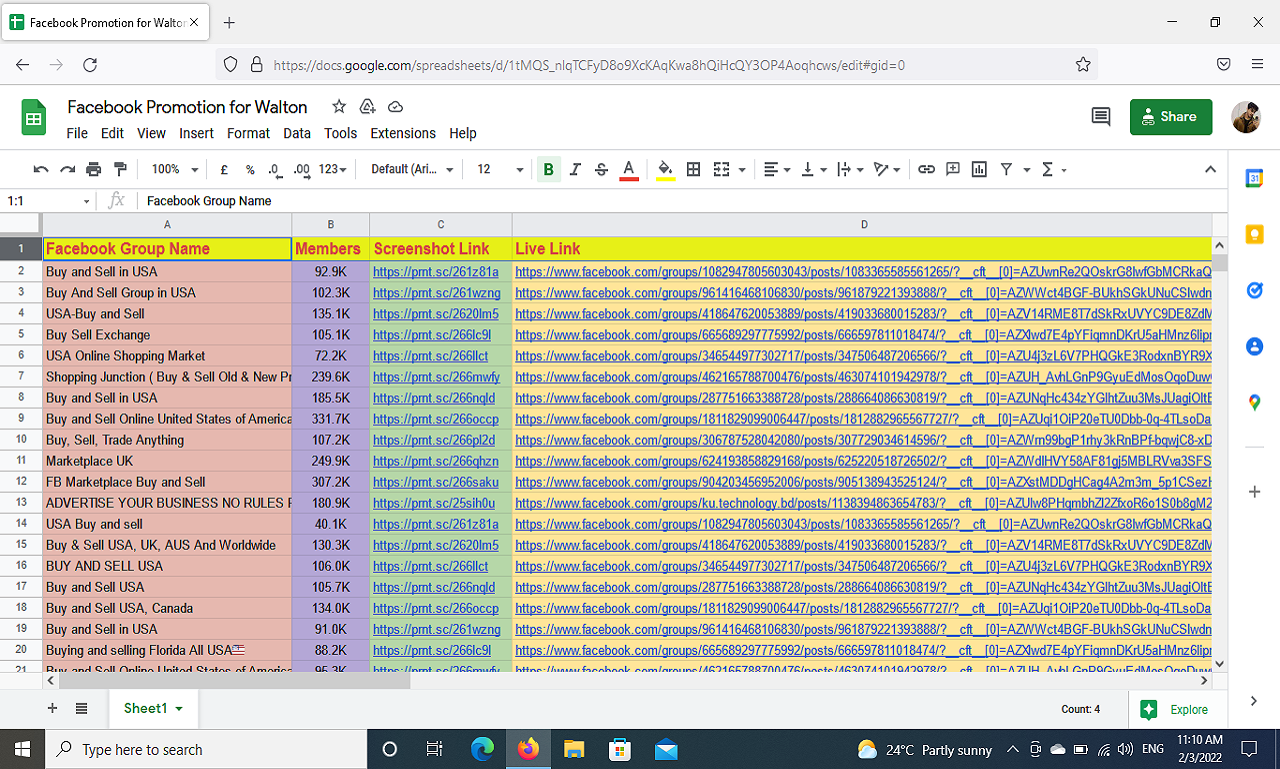
Task: Increase decimal places
Action: click(302, 170)
